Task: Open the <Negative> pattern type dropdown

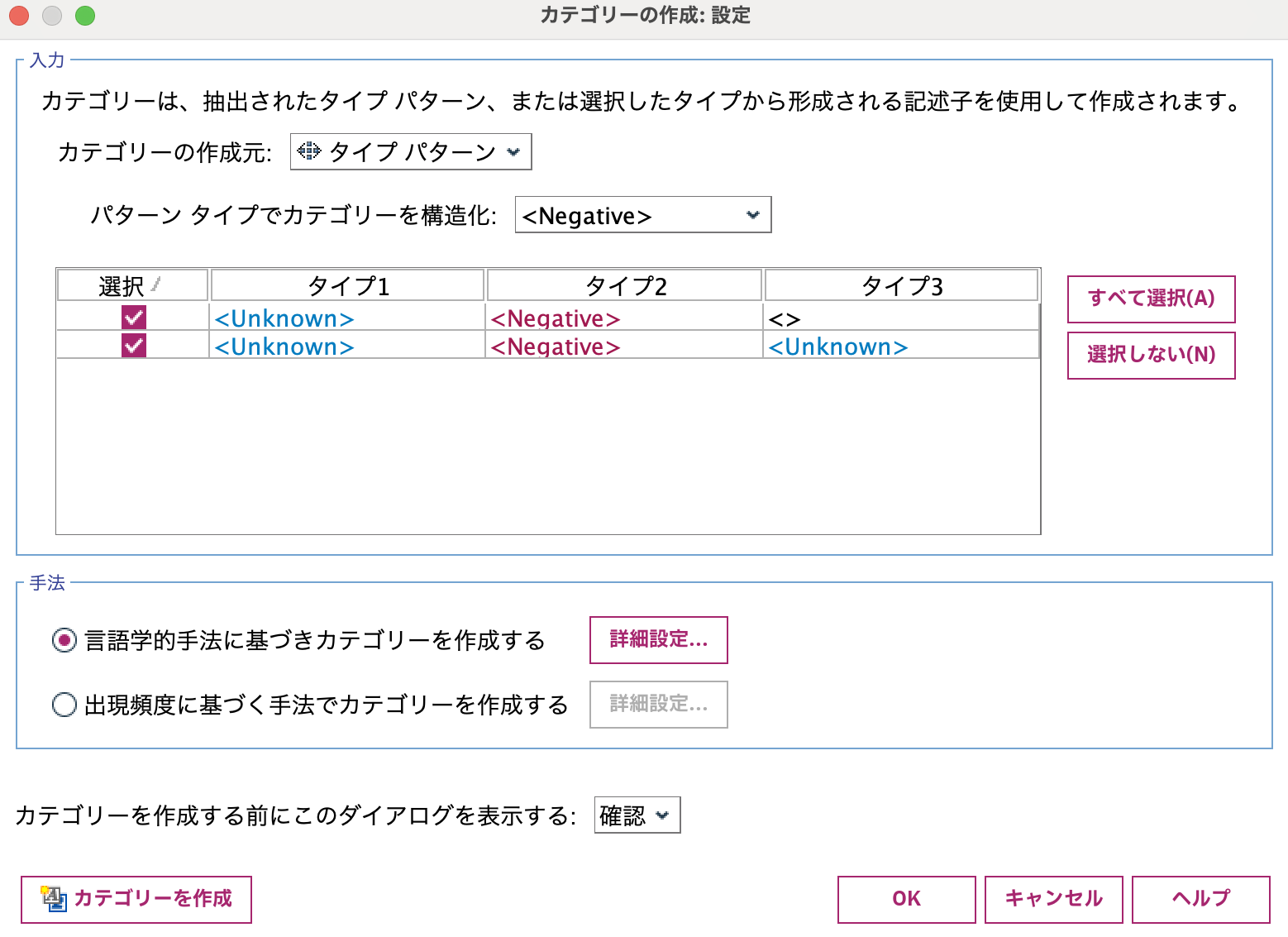Action: pyautogui.click(x=643, y=215)
